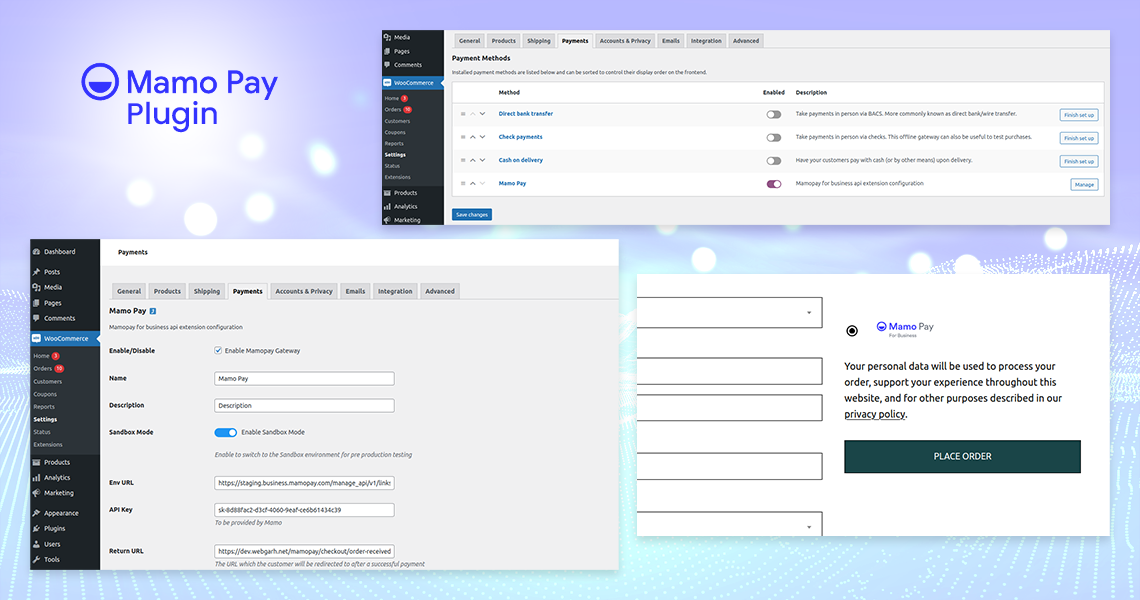Open Tools in the Mamo Pay settings sidebar
Image resolution: width=1140 pixels, height=600 pixels.
click(x=52, y=559)
